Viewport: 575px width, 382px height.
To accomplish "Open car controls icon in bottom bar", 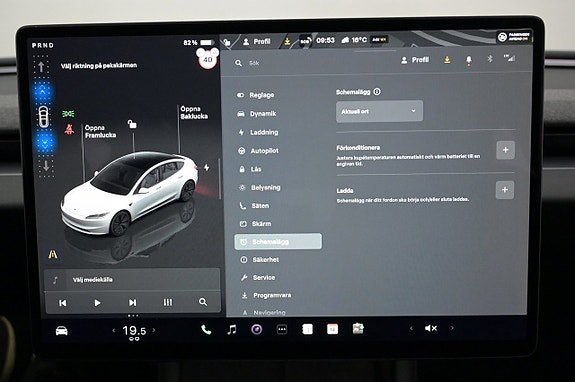I will click(x=62, y=331).
